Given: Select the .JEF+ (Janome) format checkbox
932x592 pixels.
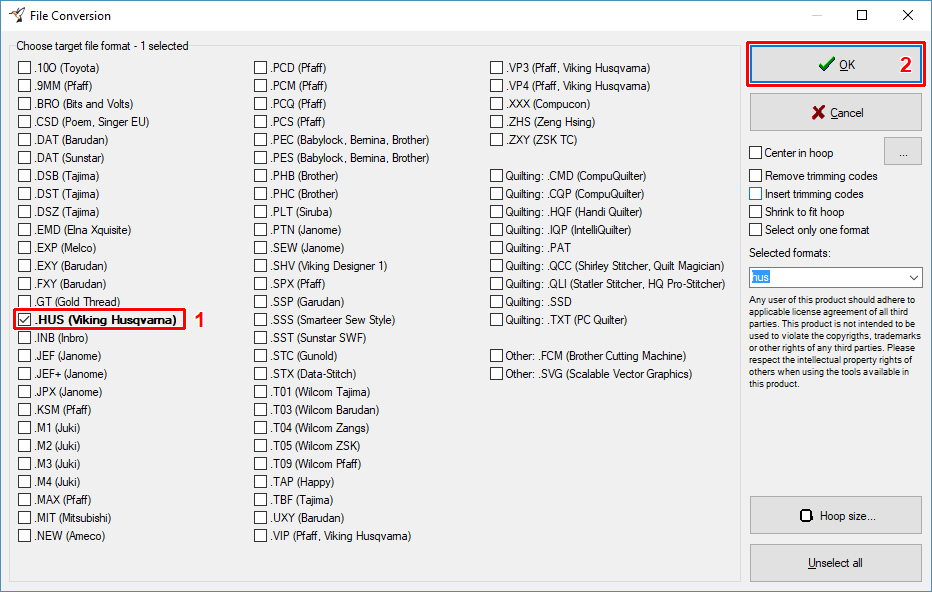Looking at the screenshot, I should click(x=24, y=374).
